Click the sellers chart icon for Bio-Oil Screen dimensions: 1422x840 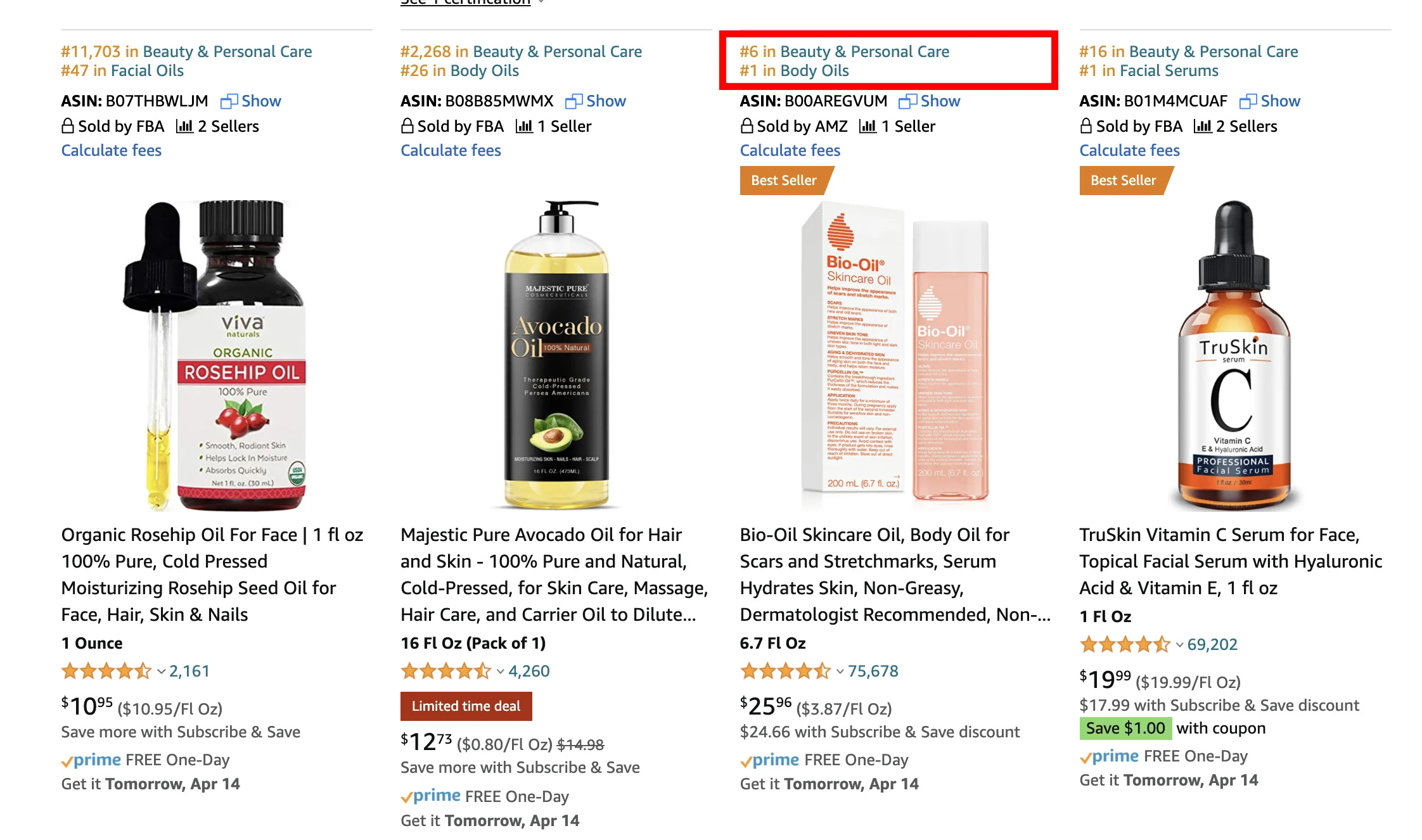(868, 127)
